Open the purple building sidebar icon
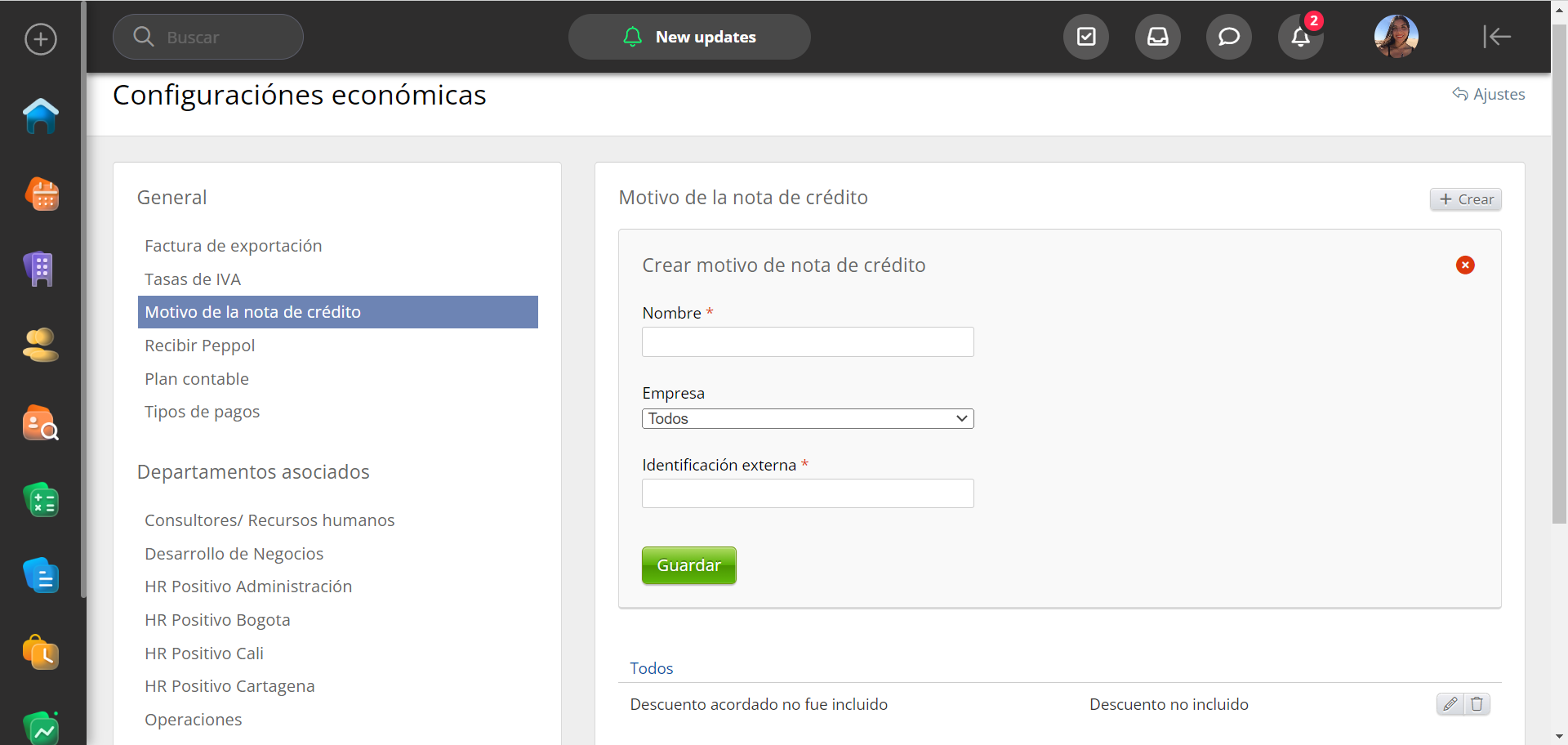This screenshot has width=1568, height=745. click(39, 269)
